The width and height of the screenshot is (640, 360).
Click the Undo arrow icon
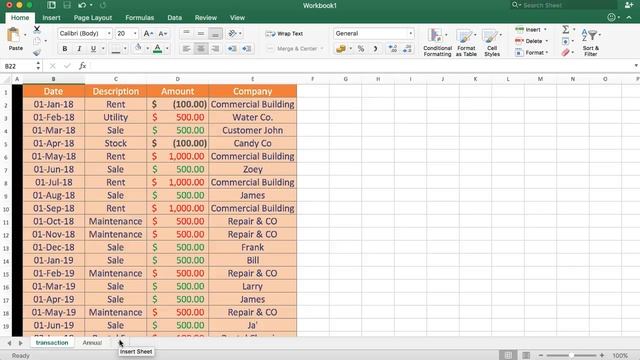[82, 5]
